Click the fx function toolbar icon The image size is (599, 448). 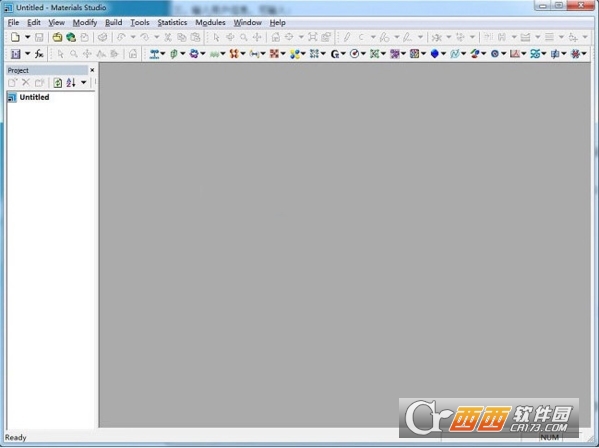coord(39,54)
